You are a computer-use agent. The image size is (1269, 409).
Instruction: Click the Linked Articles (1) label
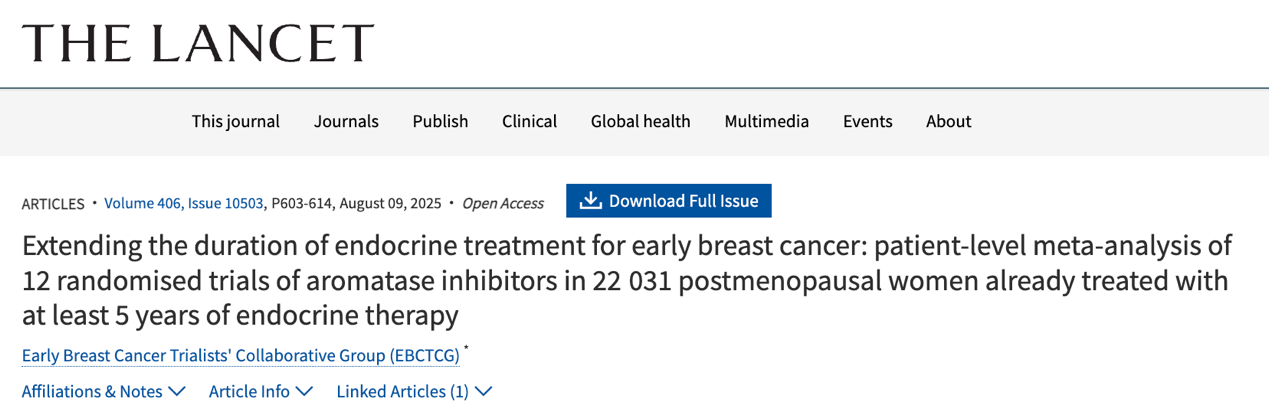coord(402,392)
